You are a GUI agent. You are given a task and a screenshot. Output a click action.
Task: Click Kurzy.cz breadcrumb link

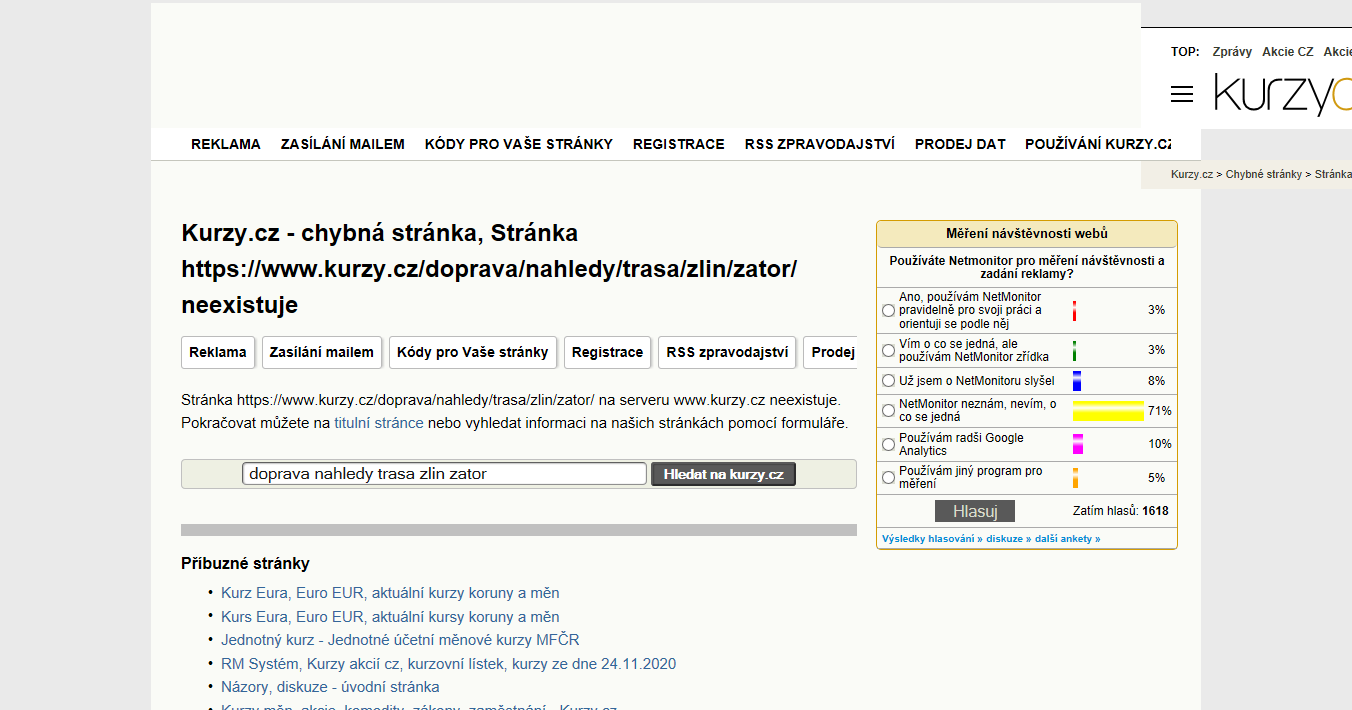[1192, 174]
